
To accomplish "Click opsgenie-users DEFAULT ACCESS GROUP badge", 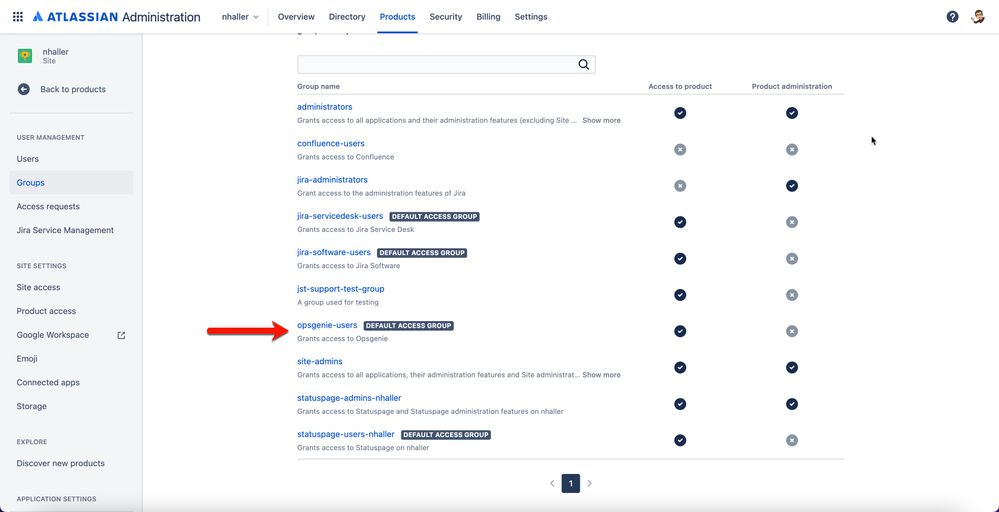I will 408,326.
